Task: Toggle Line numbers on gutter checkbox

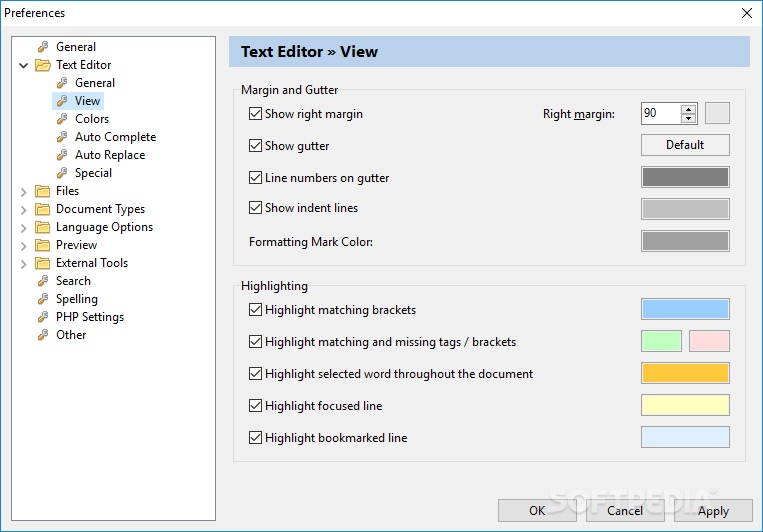Action: [255, 178]
